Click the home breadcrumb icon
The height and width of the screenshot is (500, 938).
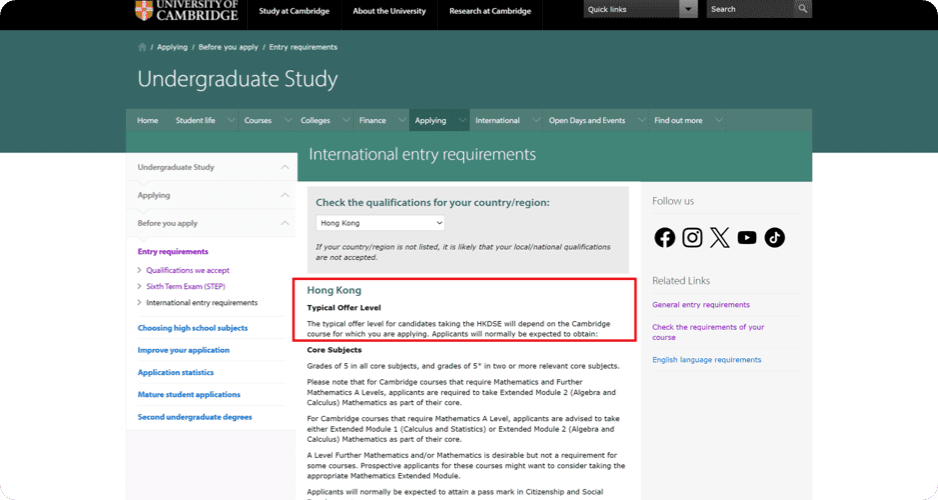142,47
